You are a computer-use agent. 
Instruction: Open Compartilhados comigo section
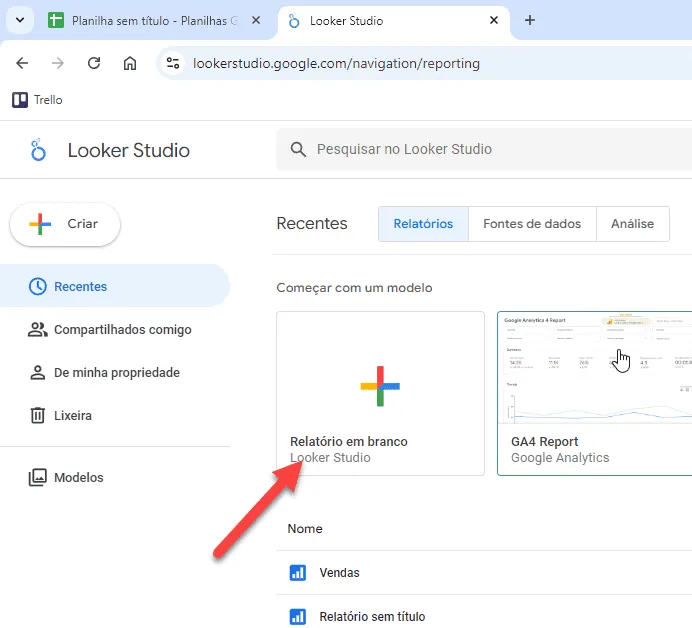tap(115, 329)
